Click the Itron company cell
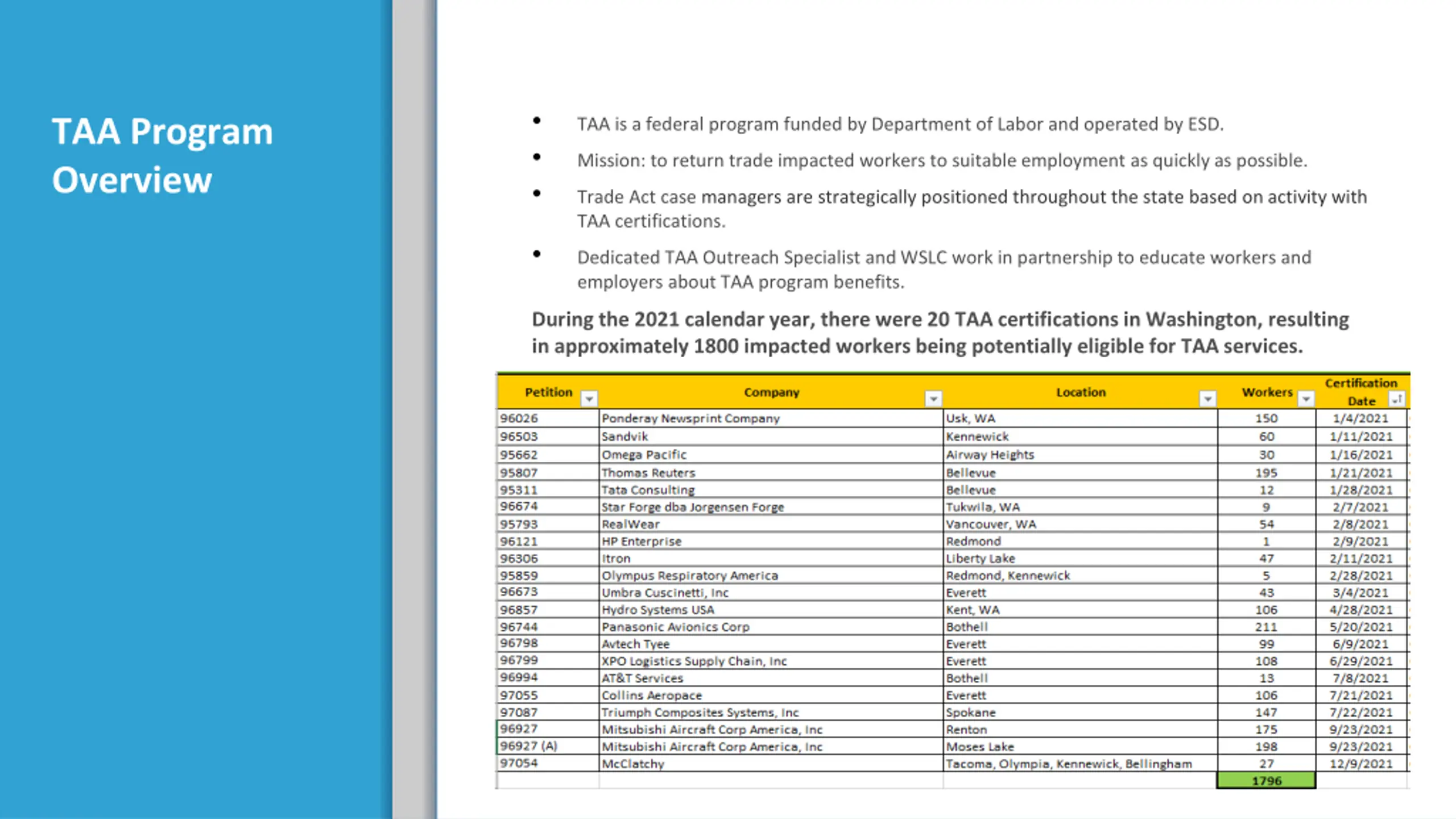Screen dimensions: 1456x819 pos(771,558)
